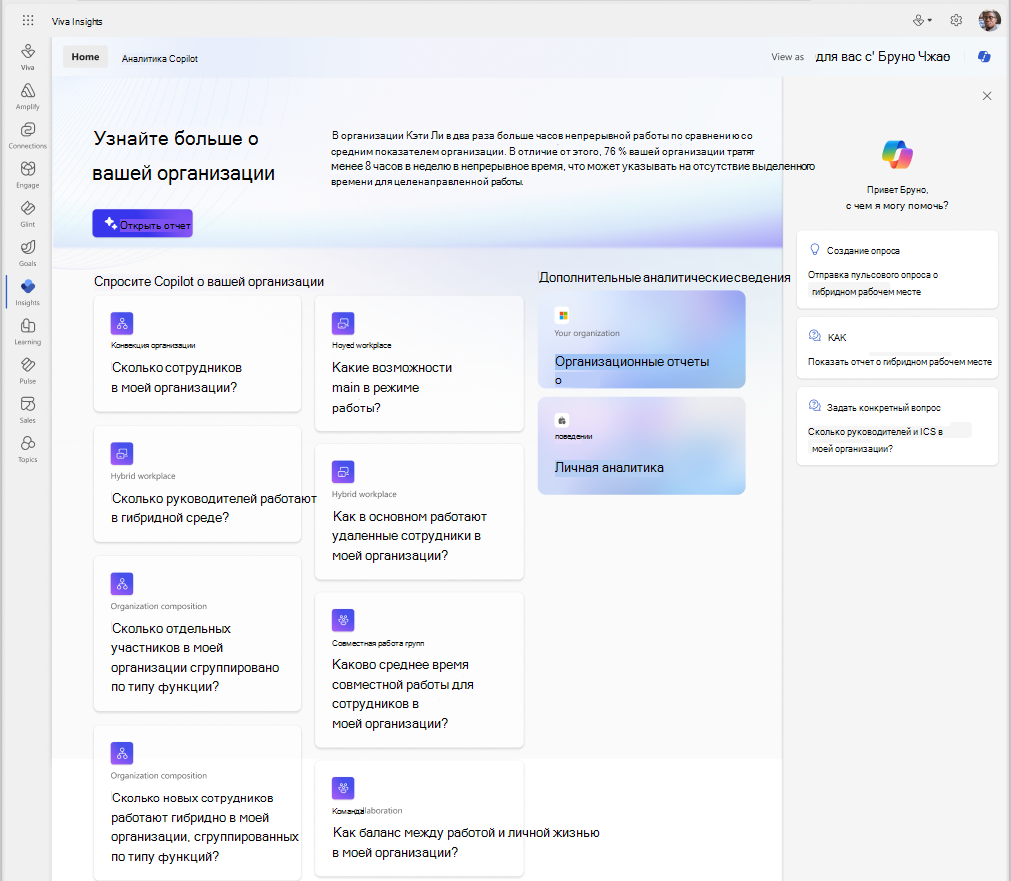Open card Сколько новых сотрудников работают гибридно
This screenshot has width=1011, height=881.
coord(197,802)
